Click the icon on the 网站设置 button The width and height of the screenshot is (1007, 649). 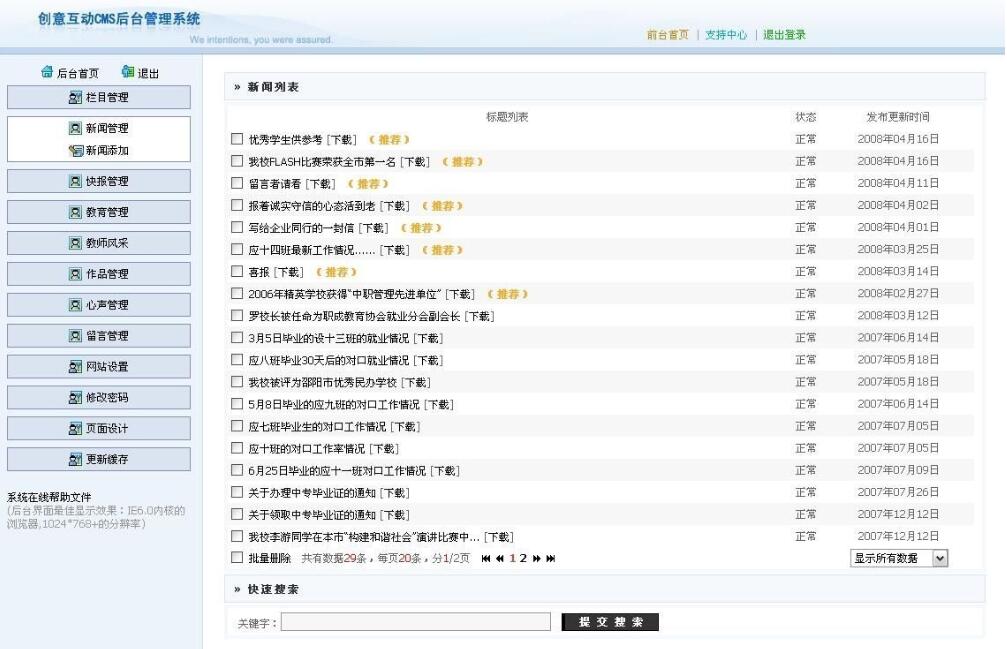click(x=75, y=367)
